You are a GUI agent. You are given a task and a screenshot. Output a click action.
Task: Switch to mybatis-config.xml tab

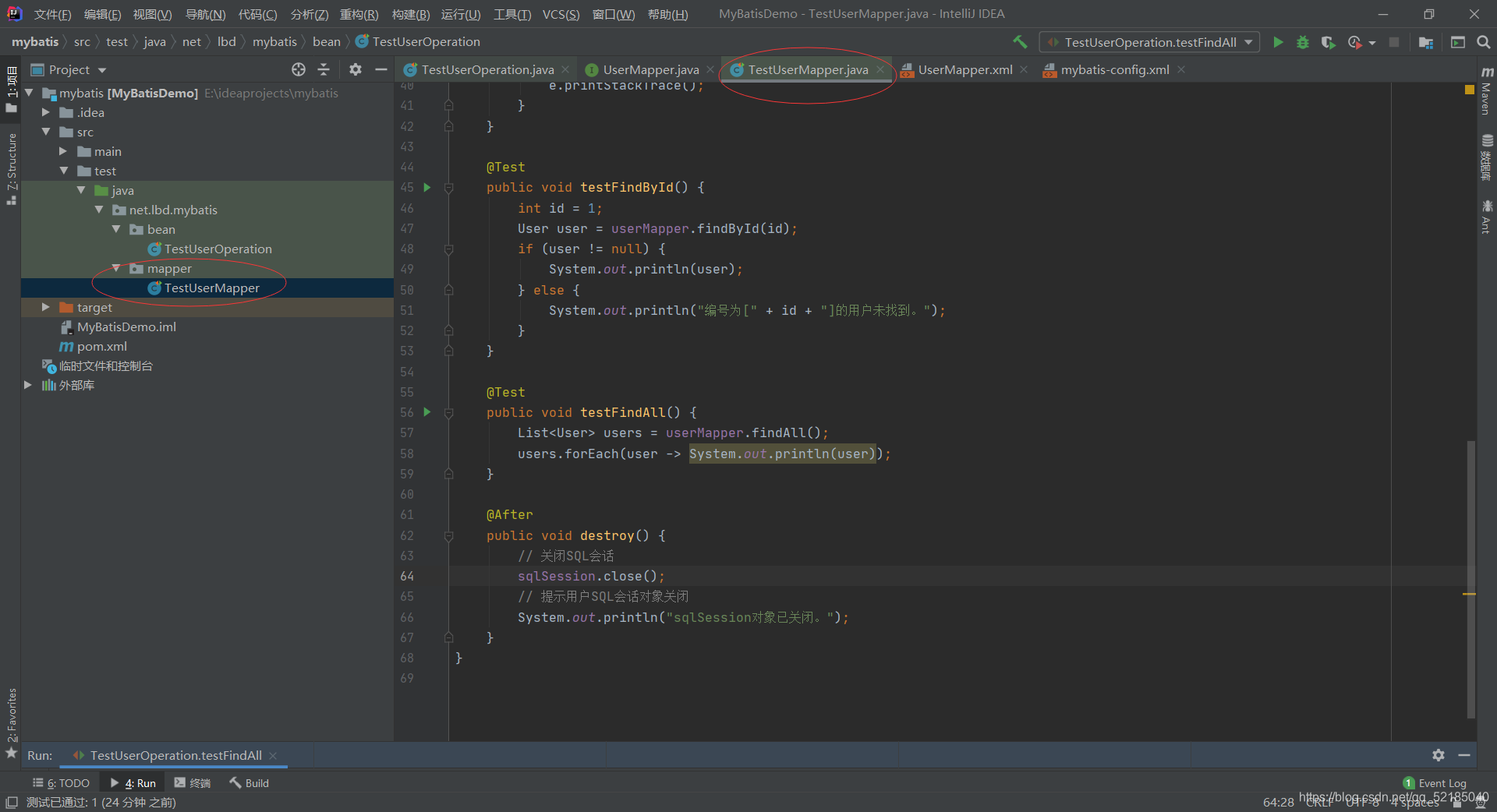pos(1115,69)
